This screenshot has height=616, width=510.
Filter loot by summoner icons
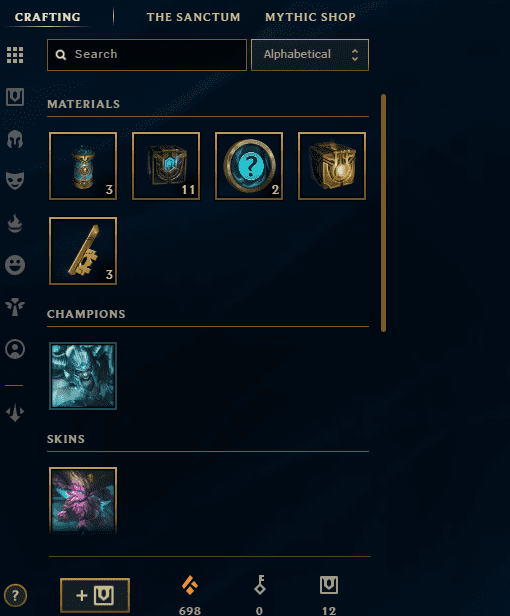(x=15, y=349)
